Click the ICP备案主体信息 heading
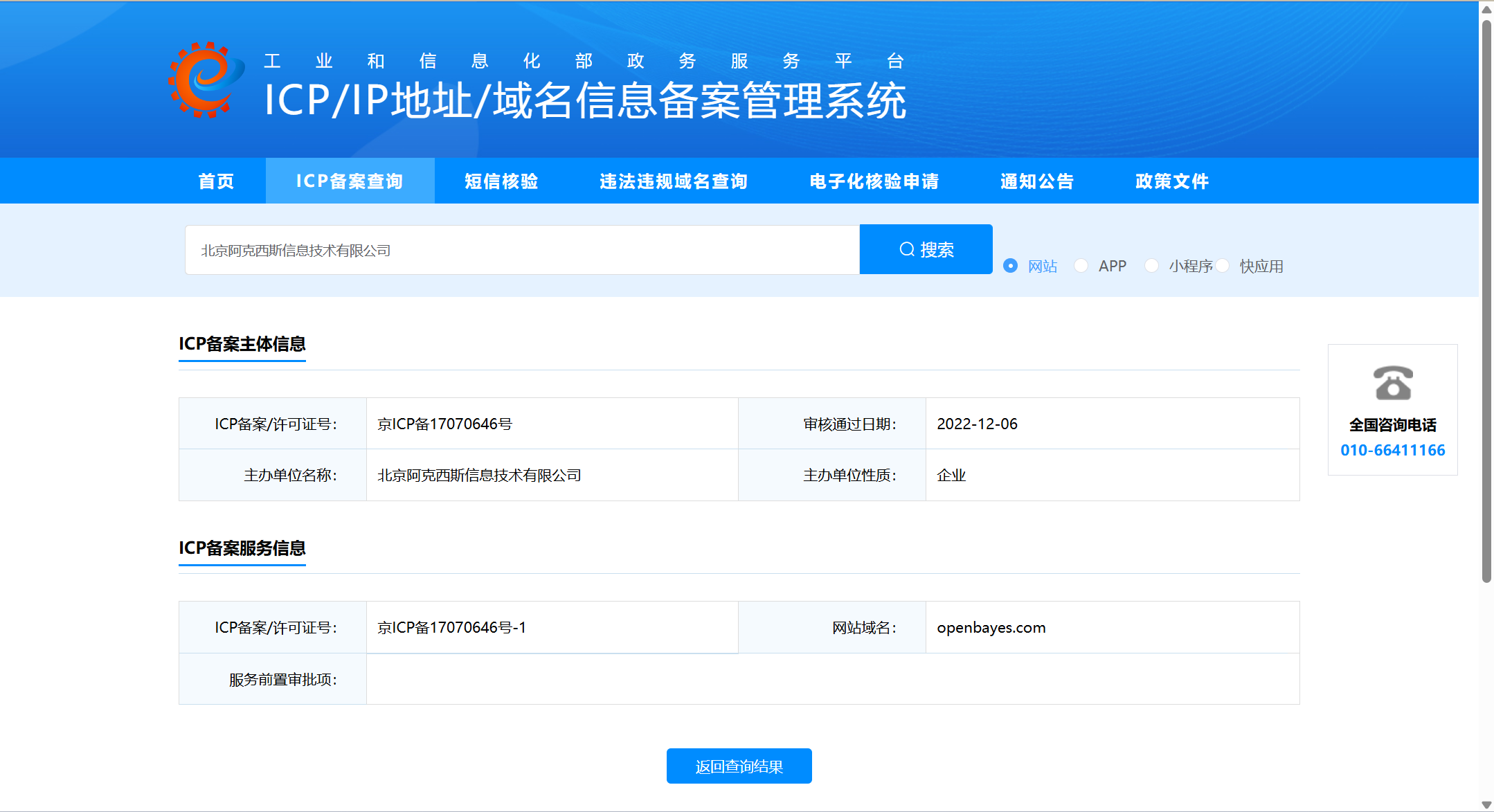The width and height of the screenshot is (1494, 812). click(x=242, y=344)
